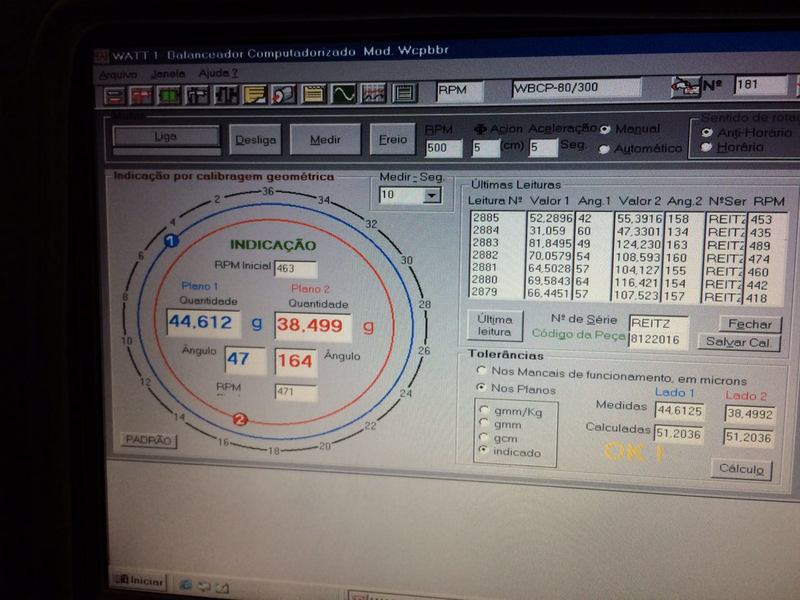Choose Horário rotation direction

pyautogui.click(x=707, y=147)
